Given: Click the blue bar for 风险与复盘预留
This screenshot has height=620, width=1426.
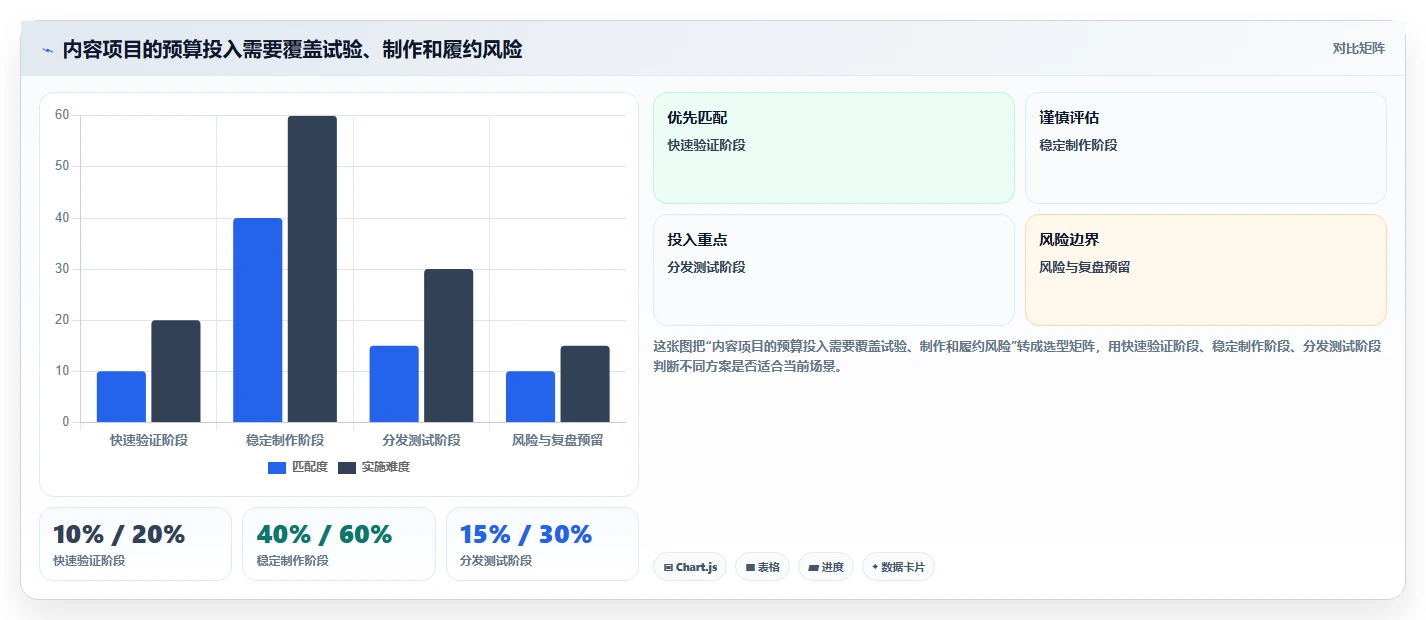Looking at the screenshot, I should point(530,397).
